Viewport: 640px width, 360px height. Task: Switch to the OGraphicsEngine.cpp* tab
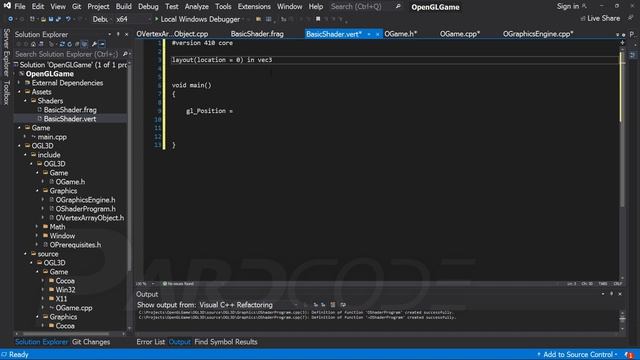pyautogui.click(x=538, y=34)
